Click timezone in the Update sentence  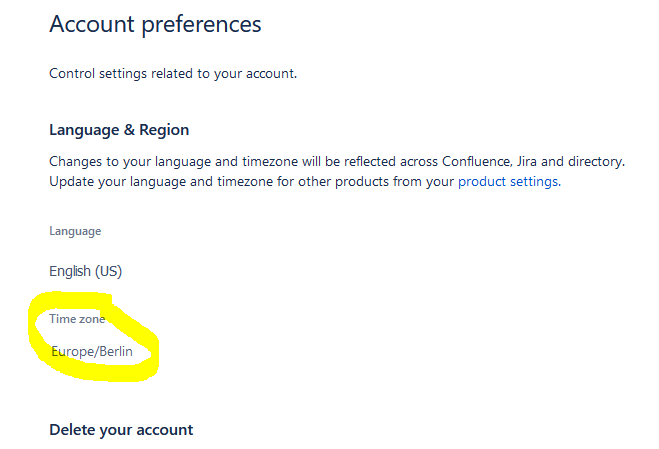coord(245,182)
